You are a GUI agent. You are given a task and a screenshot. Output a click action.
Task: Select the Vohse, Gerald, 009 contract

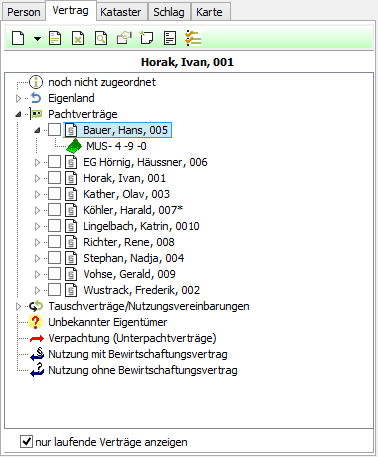coord(129,274)
